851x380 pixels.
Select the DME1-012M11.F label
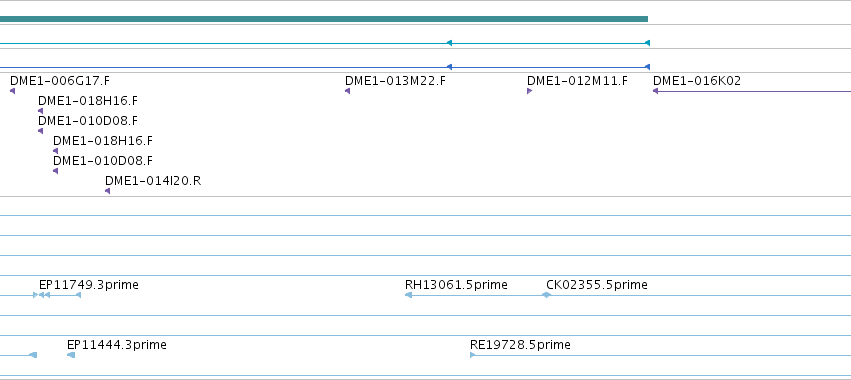[x=577, y=81]
